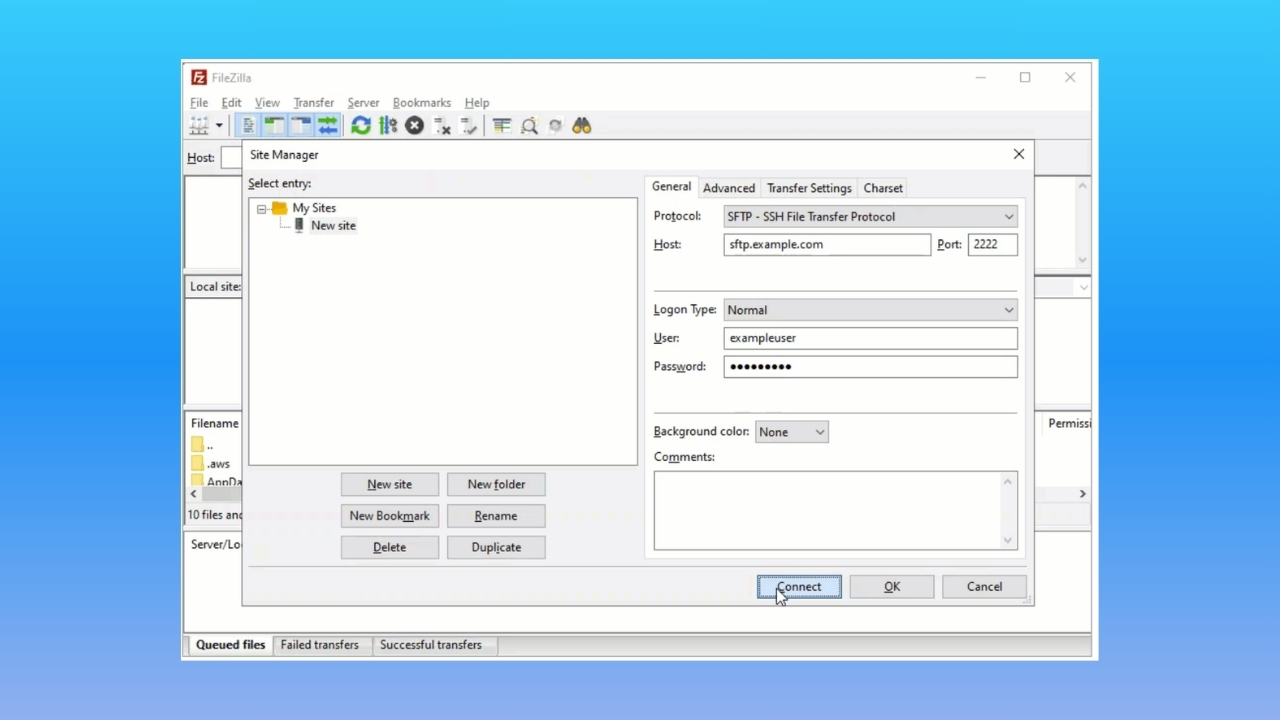Open the Site Manager toolbar icon
This screenshot has width=1280, height=720.
pyautogui.click(x=199, y=126)
